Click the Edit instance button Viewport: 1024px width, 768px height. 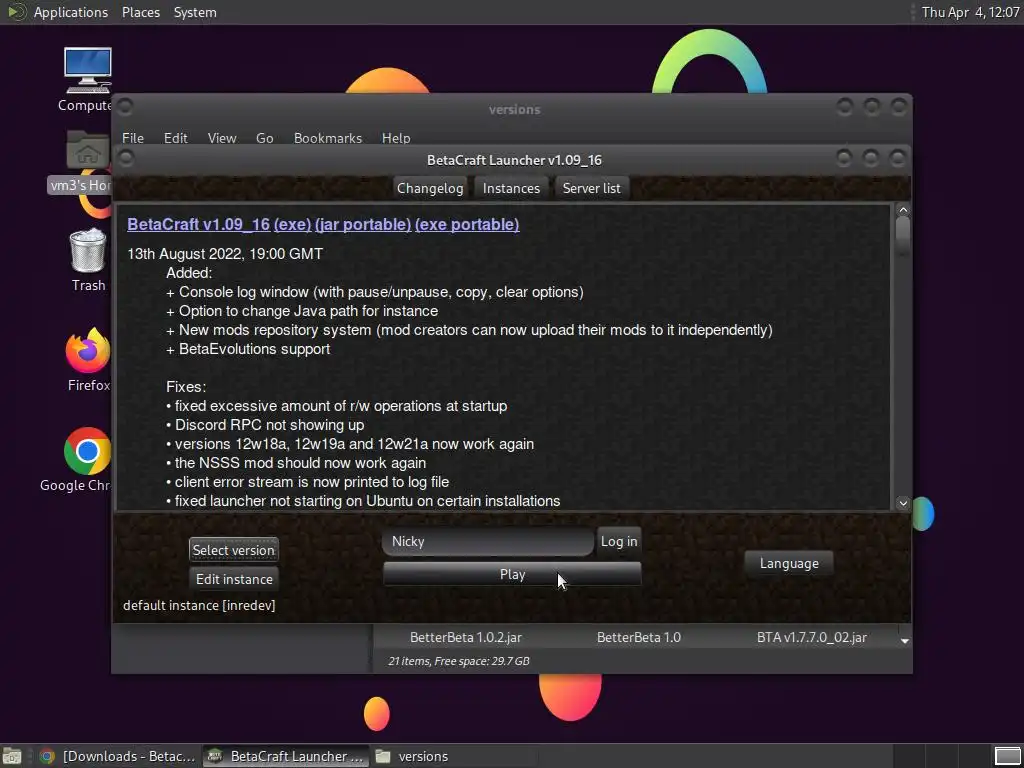[x=234, y=579]
